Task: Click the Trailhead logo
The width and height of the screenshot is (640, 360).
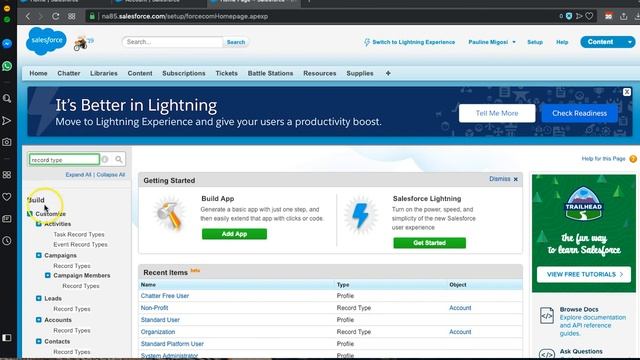Action: (583, 204)
